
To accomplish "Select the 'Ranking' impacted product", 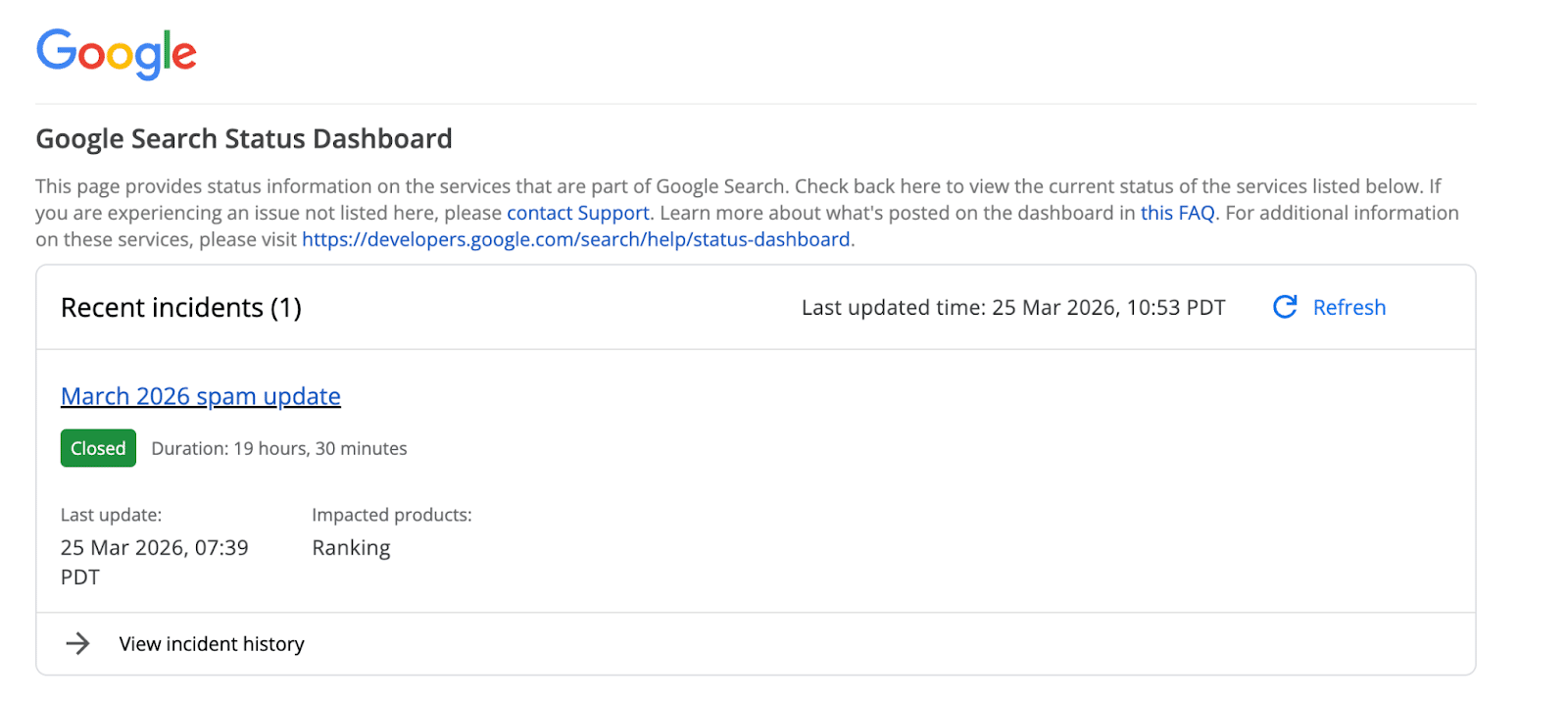I will pyautogui.click(x=351, y=547).
